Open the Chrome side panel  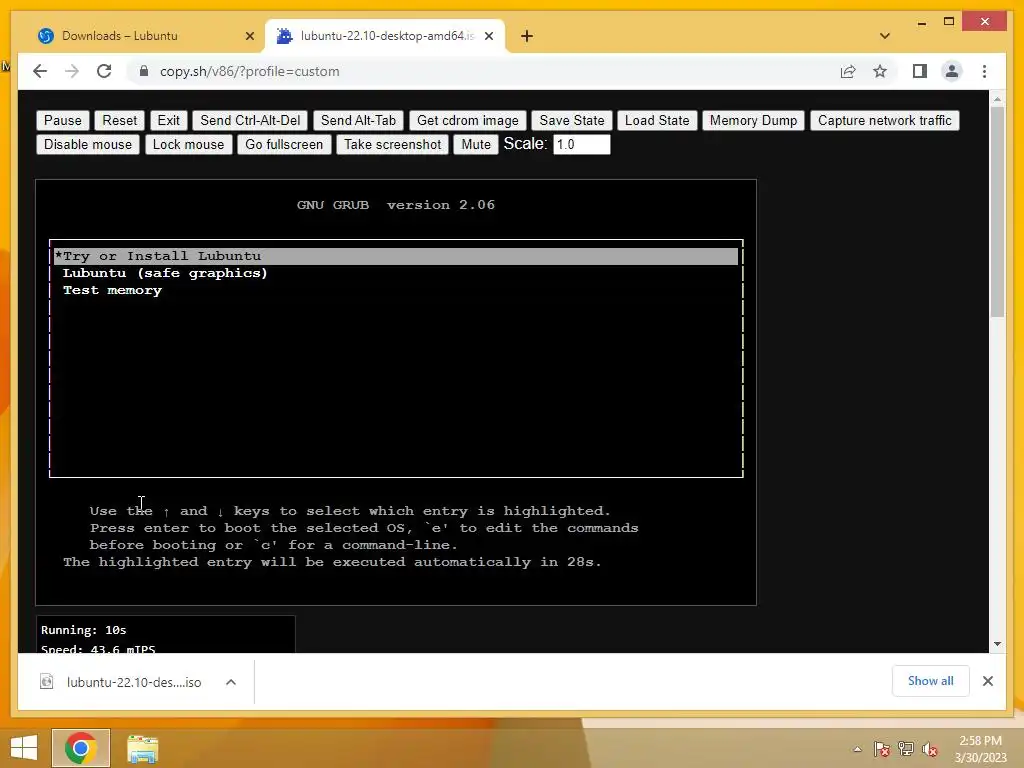point(920,71)
